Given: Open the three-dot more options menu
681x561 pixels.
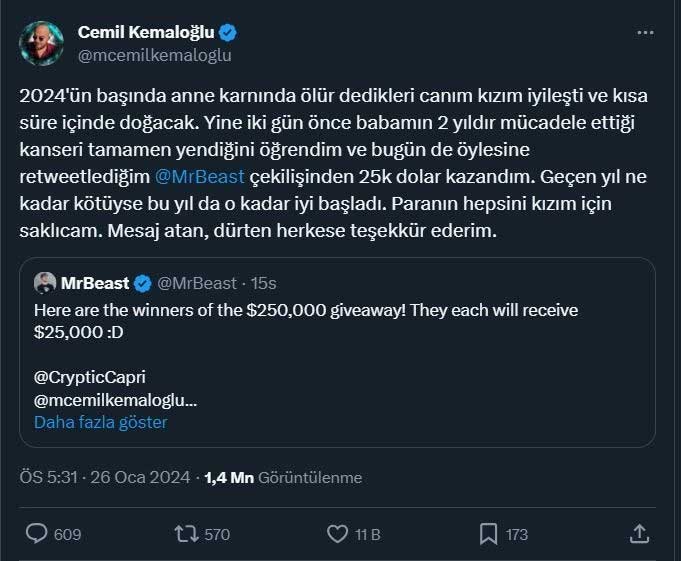Looking at the screenshot, I should 645,33.
